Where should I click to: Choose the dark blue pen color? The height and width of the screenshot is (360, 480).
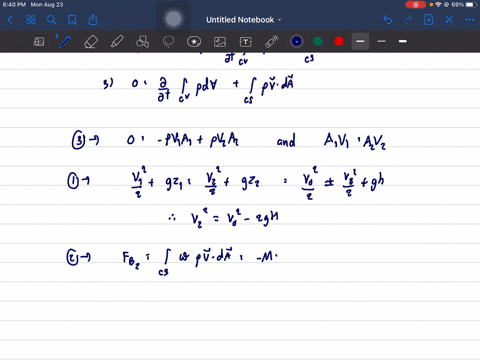pos(297,41)
